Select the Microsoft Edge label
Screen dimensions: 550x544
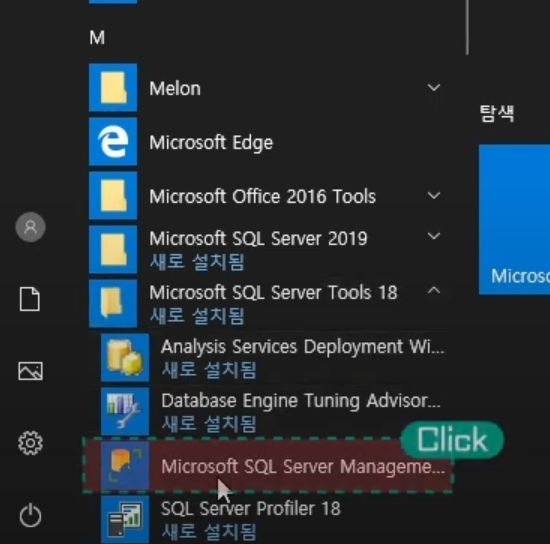pyautogui.click(x=211, y=143)
